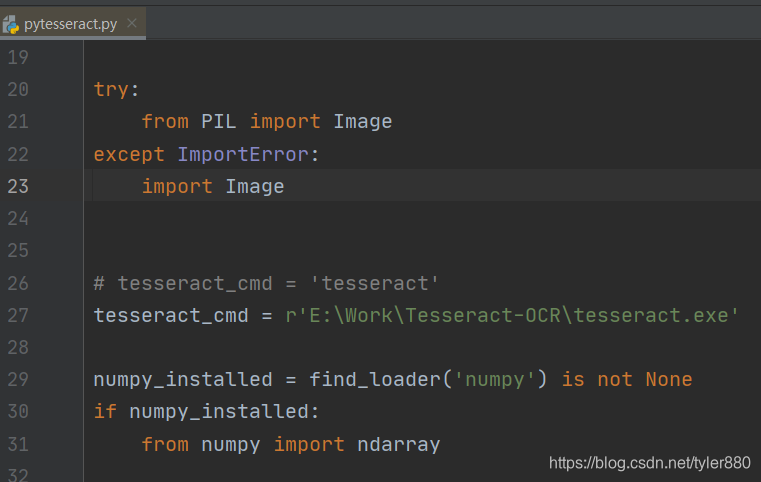
Task: Click line number 27 in the gutter
Action: (18, 316)
